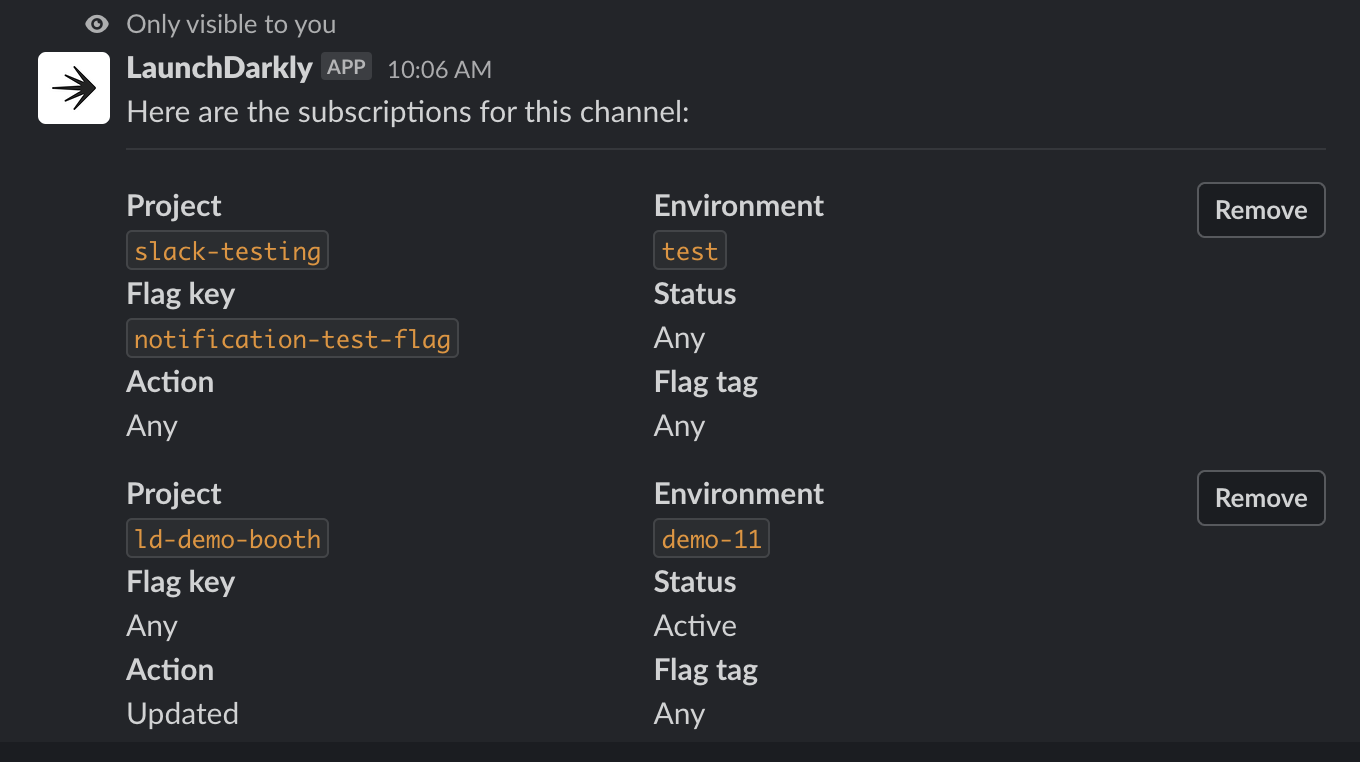Screen dimensions: 1360x762
Task: Click the Status value 'Active' for ld-demo-booth
Action: [694, 625]
